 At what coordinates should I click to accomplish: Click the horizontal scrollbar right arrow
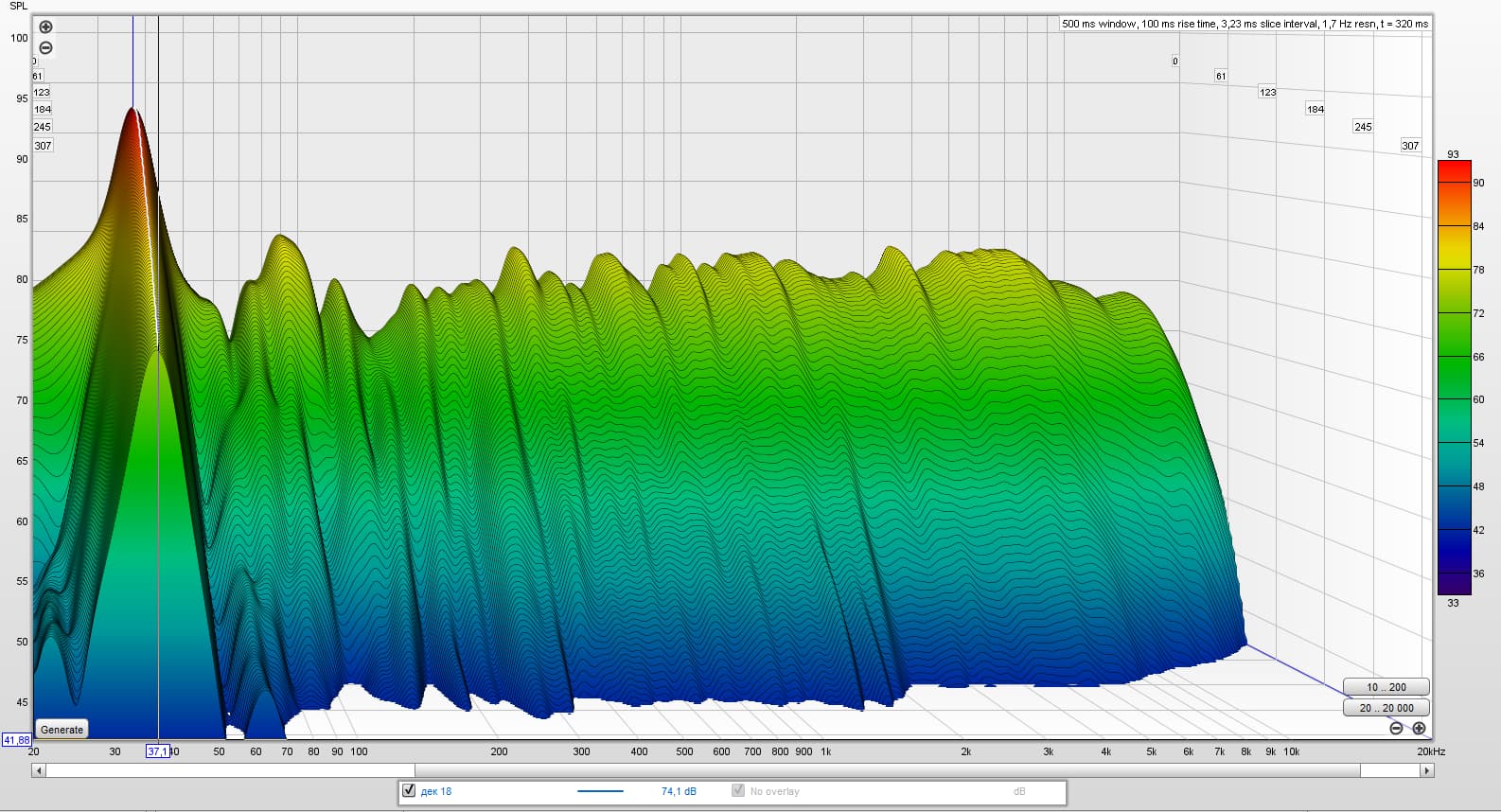point(1426,770)
